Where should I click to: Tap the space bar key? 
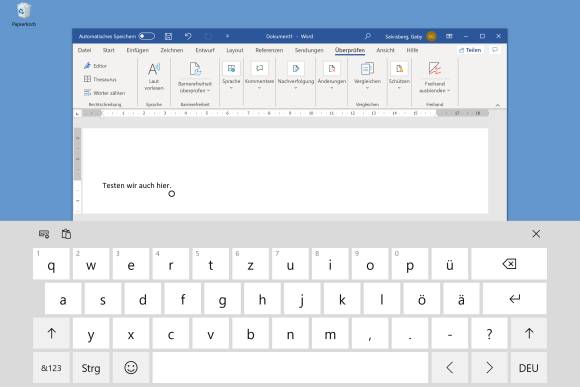(x=290, y=367)
